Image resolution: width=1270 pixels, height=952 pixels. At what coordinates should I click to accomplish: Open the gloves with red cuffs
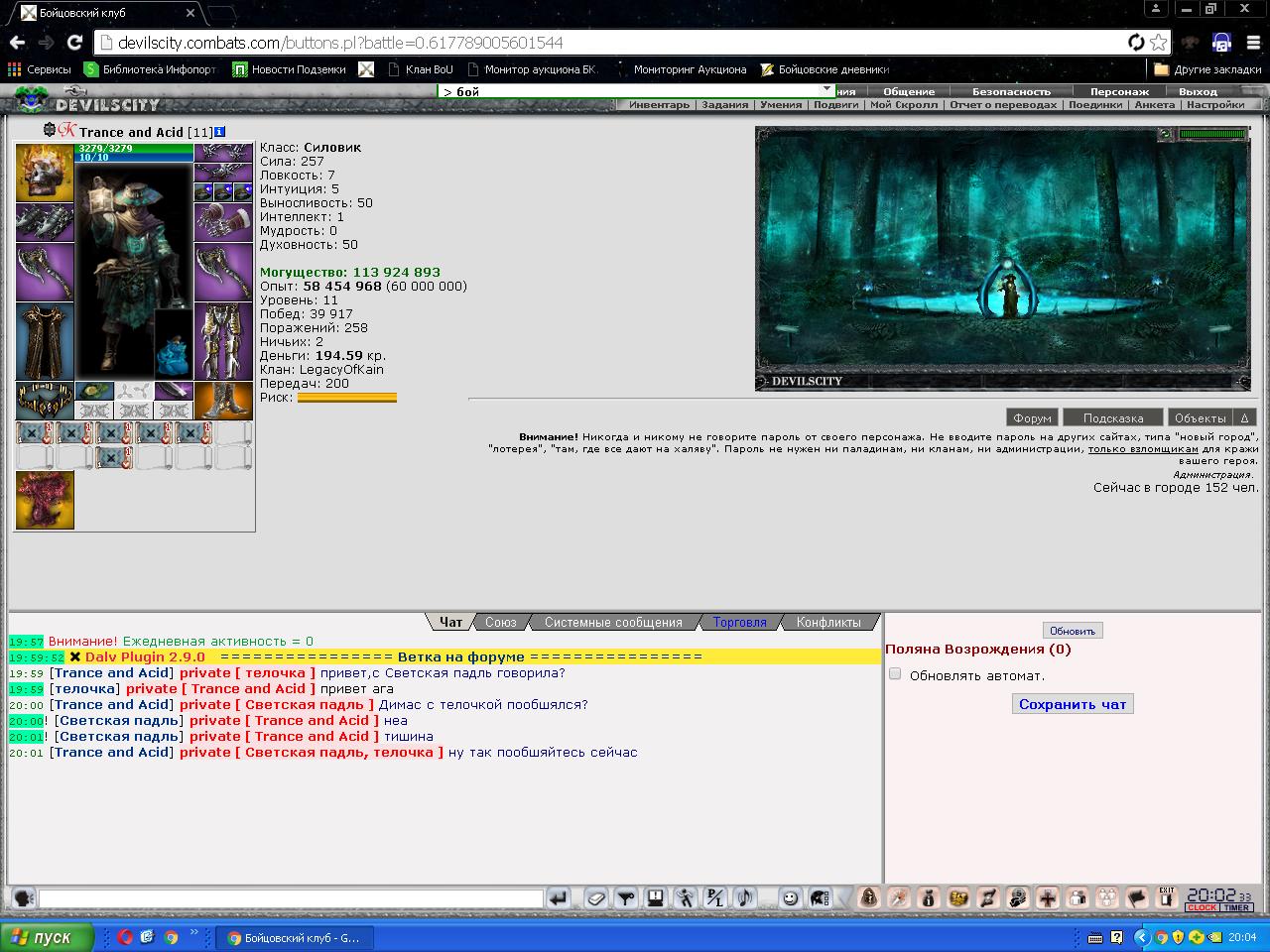coord(223,222)
